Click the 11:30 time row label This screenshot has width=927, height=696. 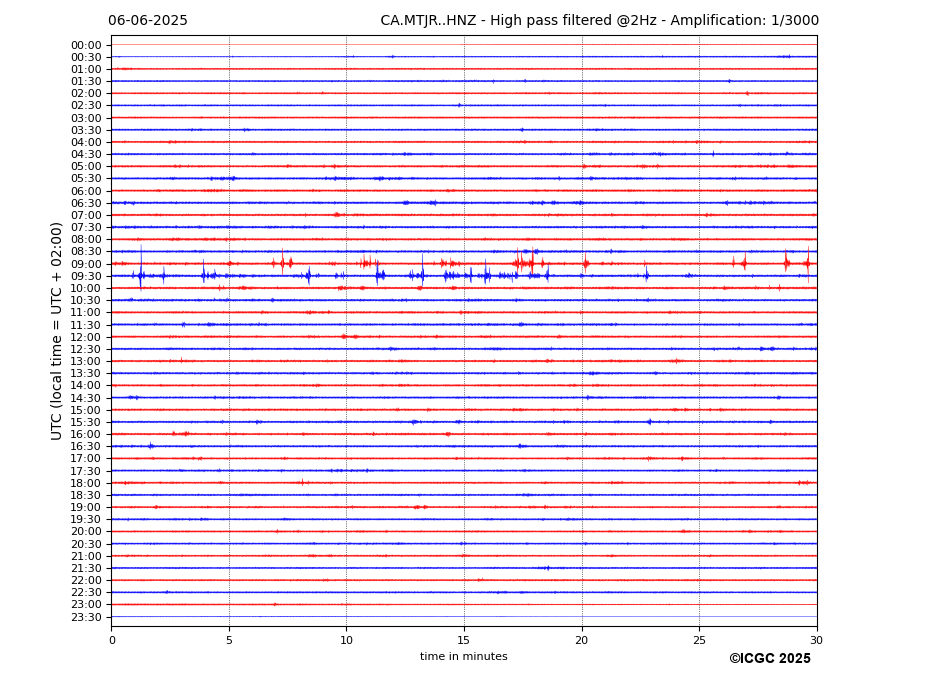(86, 325)
